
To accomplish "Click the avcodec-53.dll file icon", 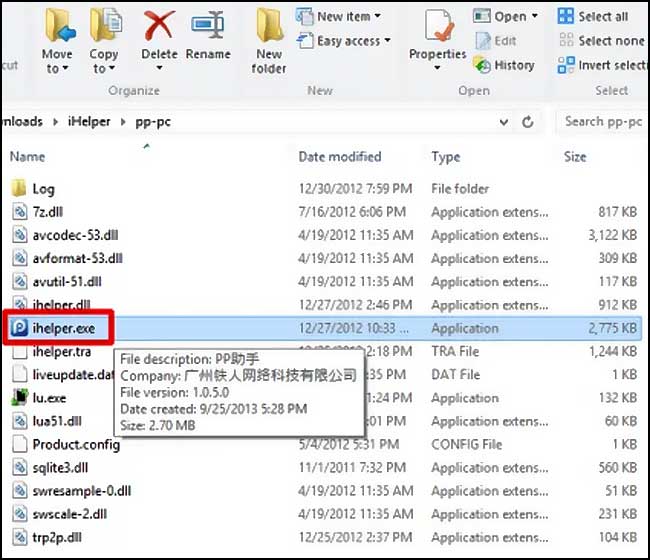I will click(x=19, y=235).
